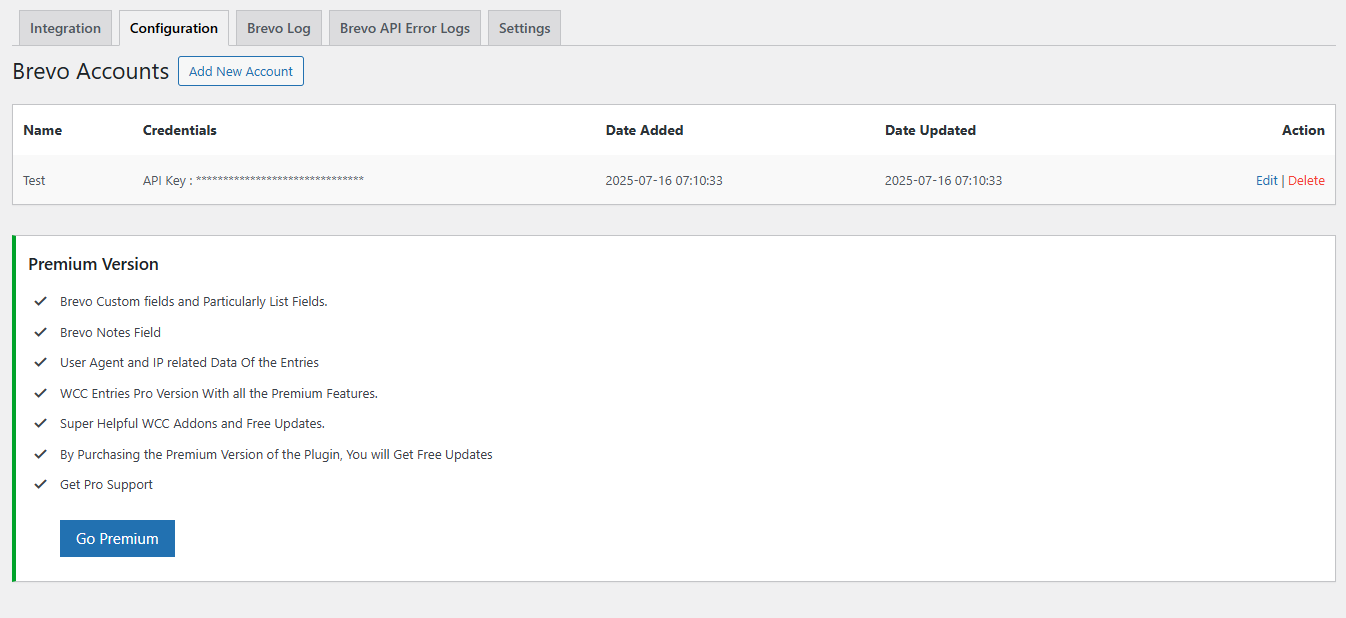The width and height of the screenshot is (1346, 618).
Task: Click the Brevo Notes Field item
Action: pos(110,332)
